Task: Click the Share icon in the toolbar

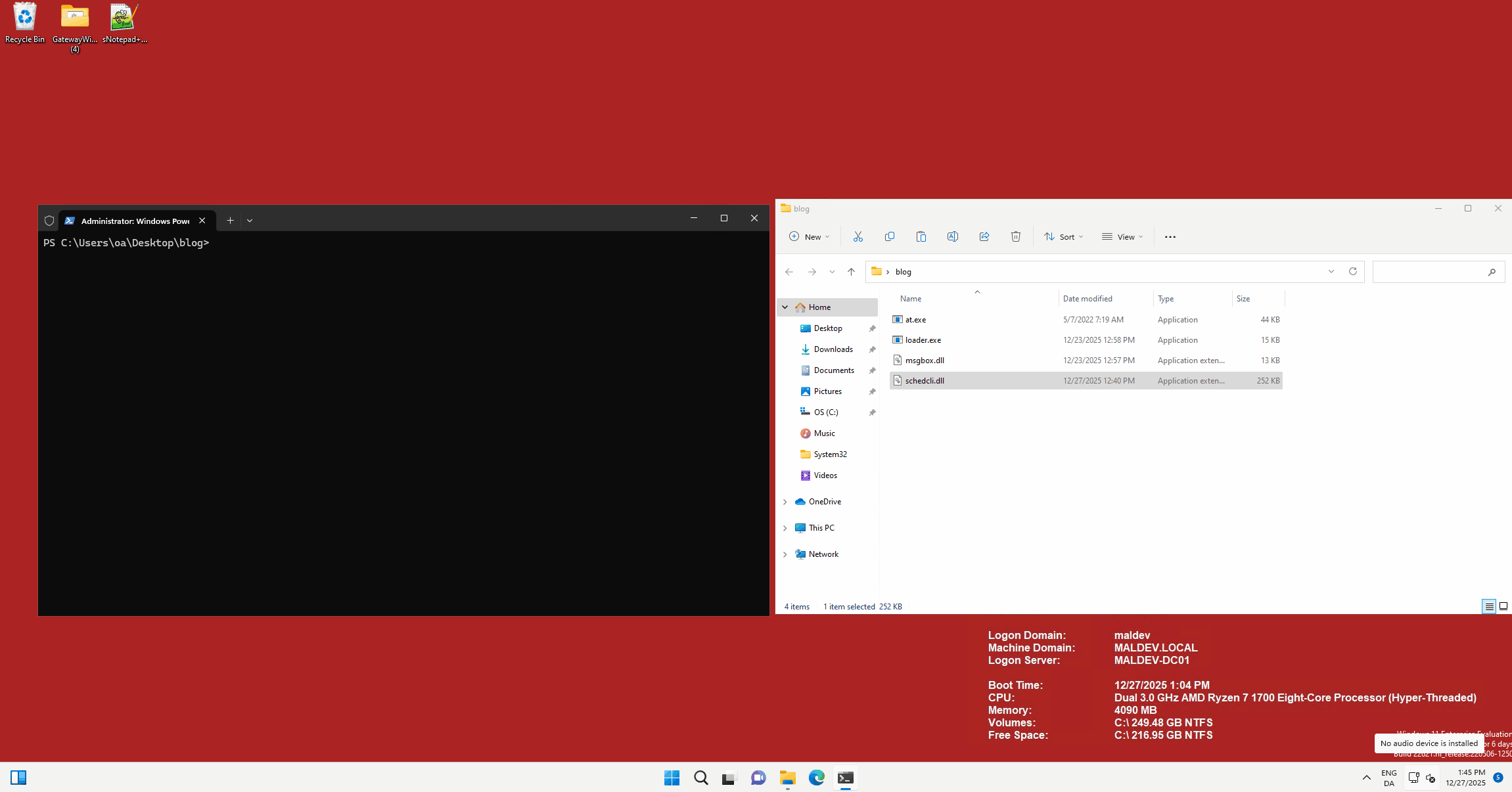Action: (984, 236)
